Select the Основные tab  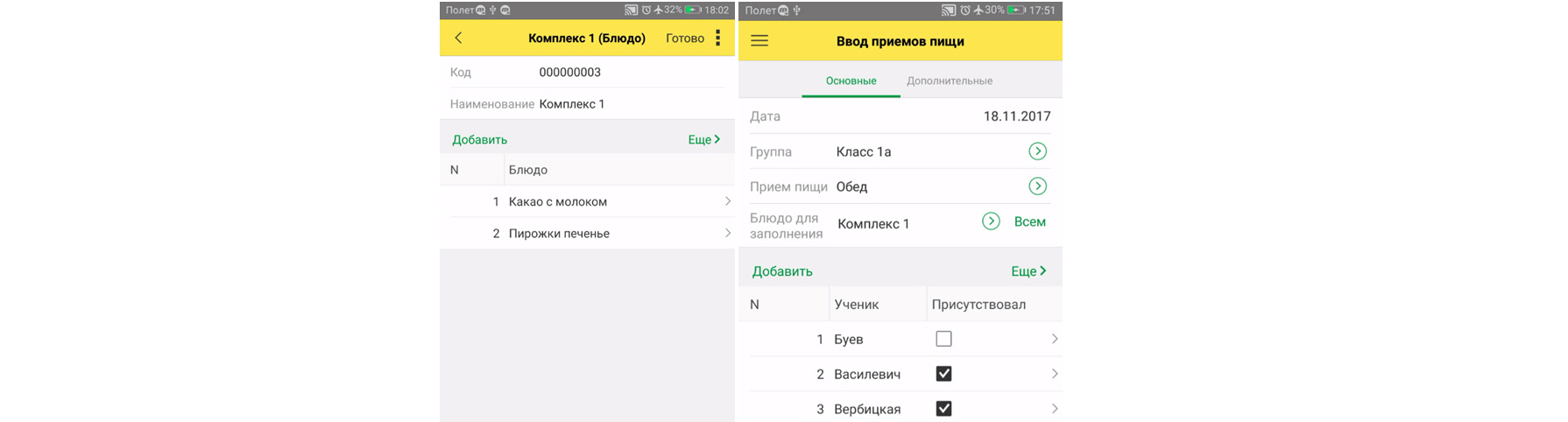coord(851,81)
